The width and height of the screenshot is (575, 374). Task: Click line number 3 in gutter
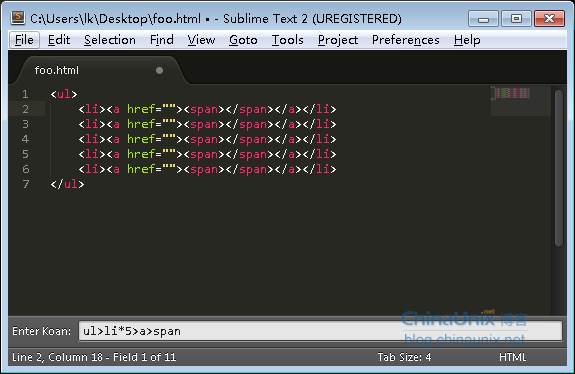click(25, 124)
